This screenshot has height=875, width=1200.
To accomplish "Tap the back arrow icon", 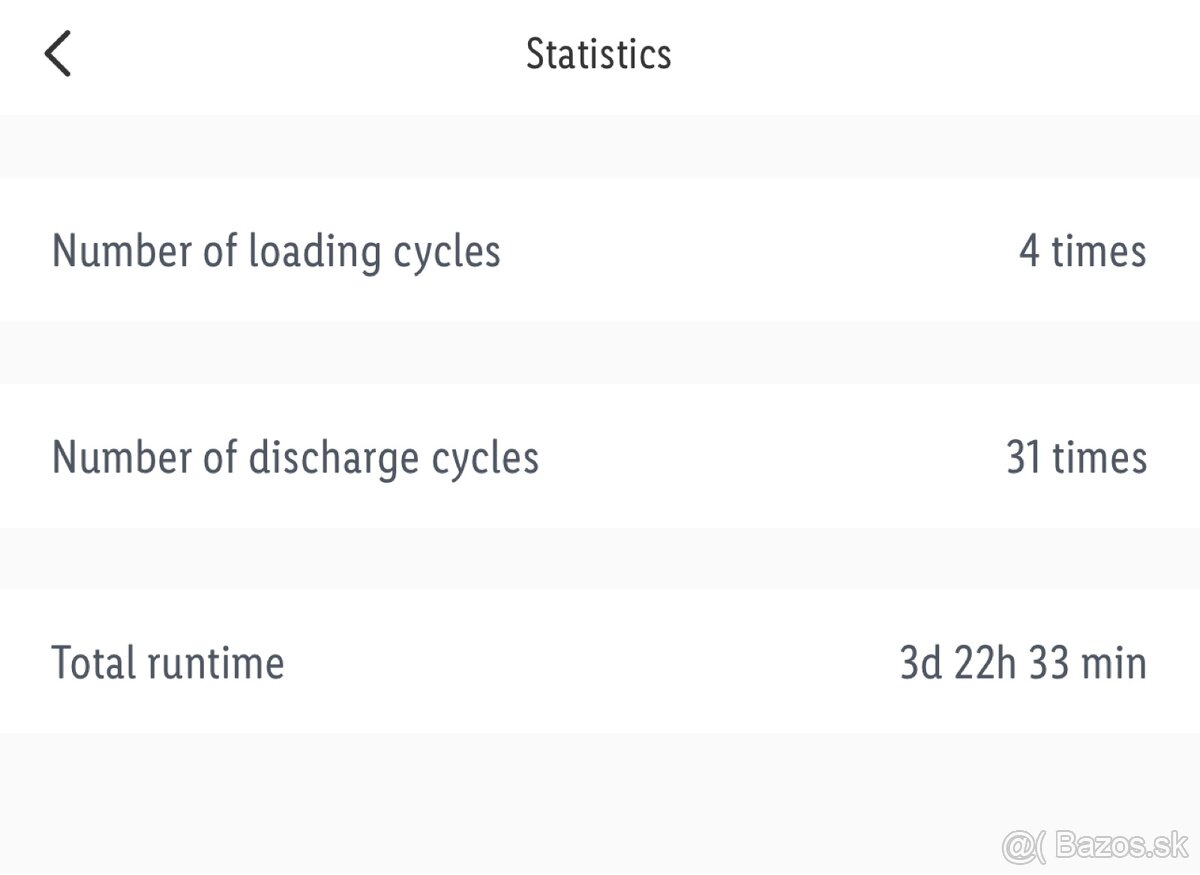I will (x=58, y=54).
